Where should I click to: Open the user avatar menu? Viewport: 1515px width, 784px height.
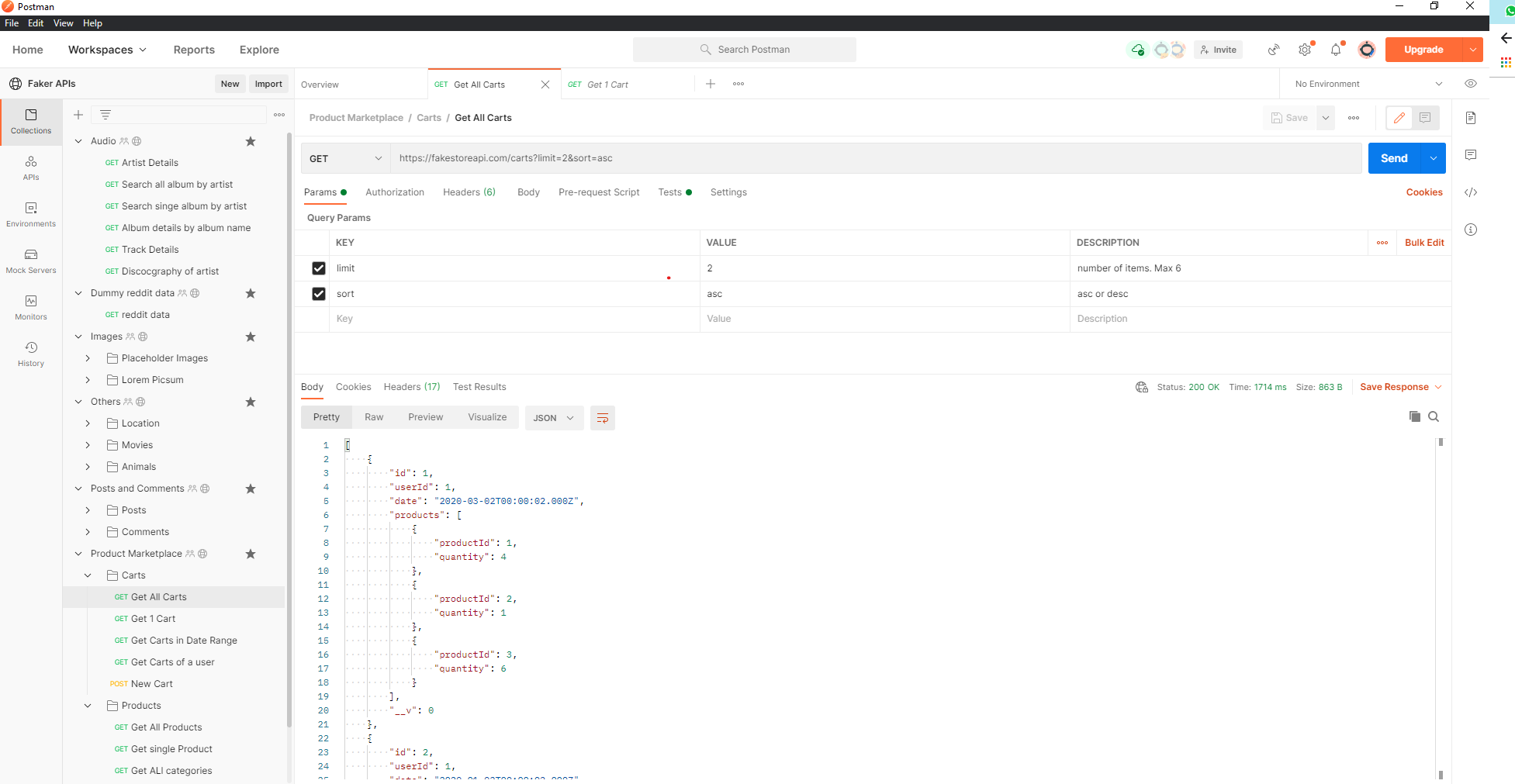point(1367,50)
